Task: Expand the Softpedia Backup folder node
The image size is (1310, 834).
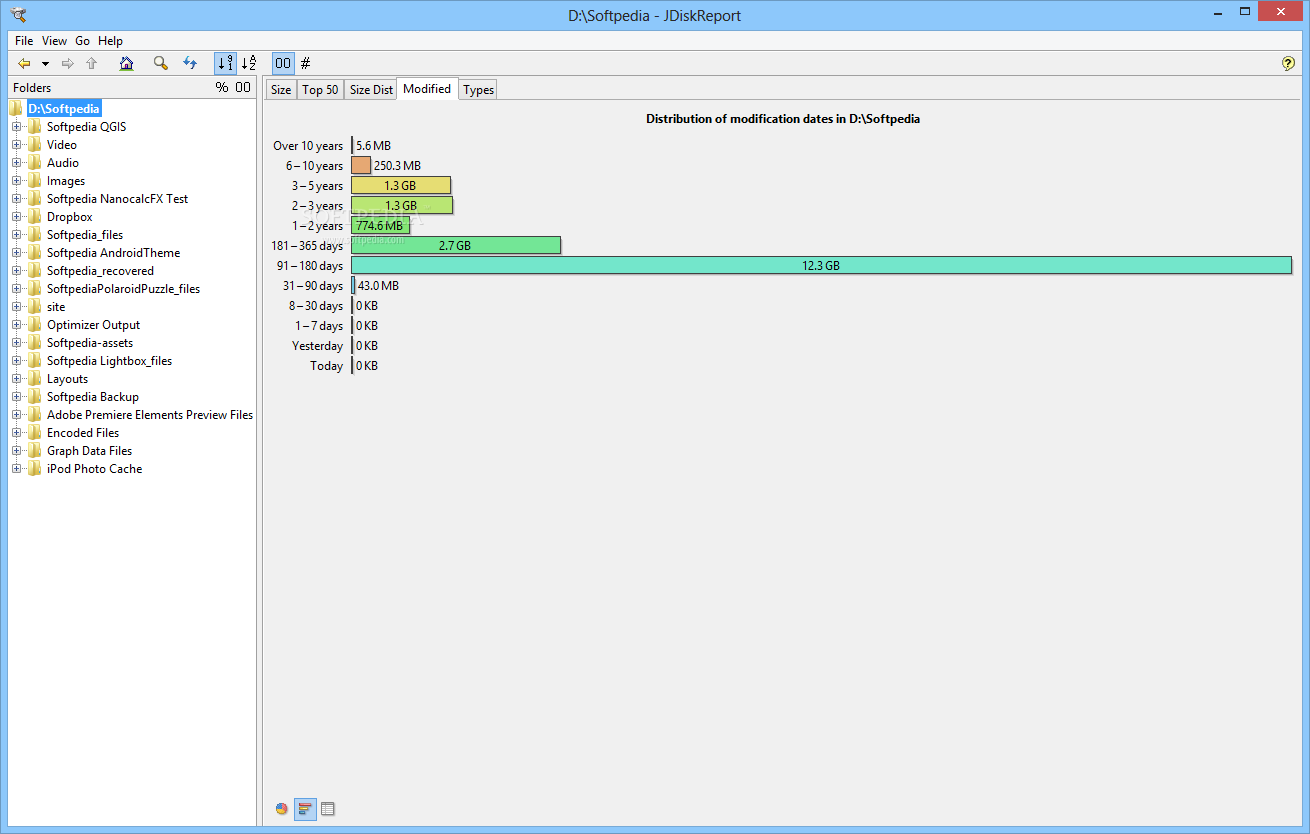Action: (16, 397)
